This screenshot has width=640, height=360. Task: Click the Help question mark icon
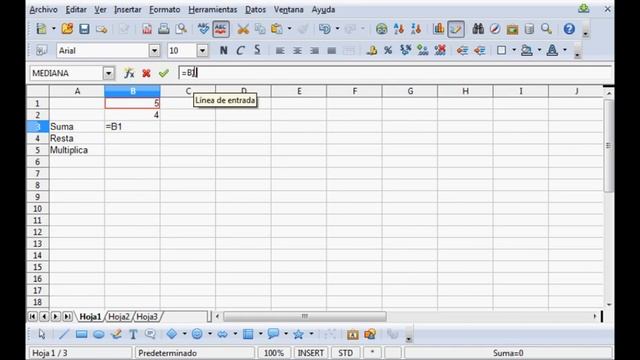pyautogui.click(x=569, y=29)
